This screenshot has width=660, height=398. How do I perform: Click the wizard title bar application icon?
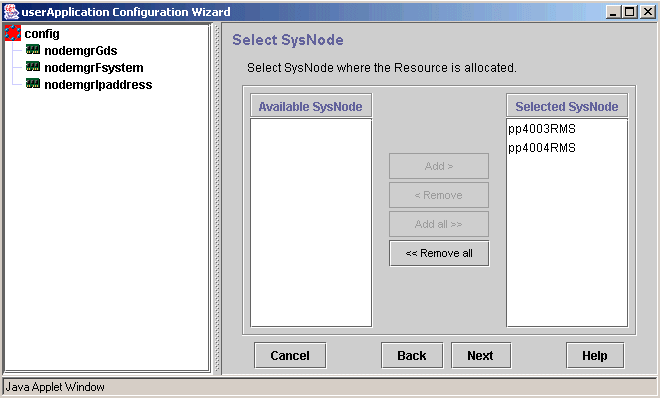(11, 12)
